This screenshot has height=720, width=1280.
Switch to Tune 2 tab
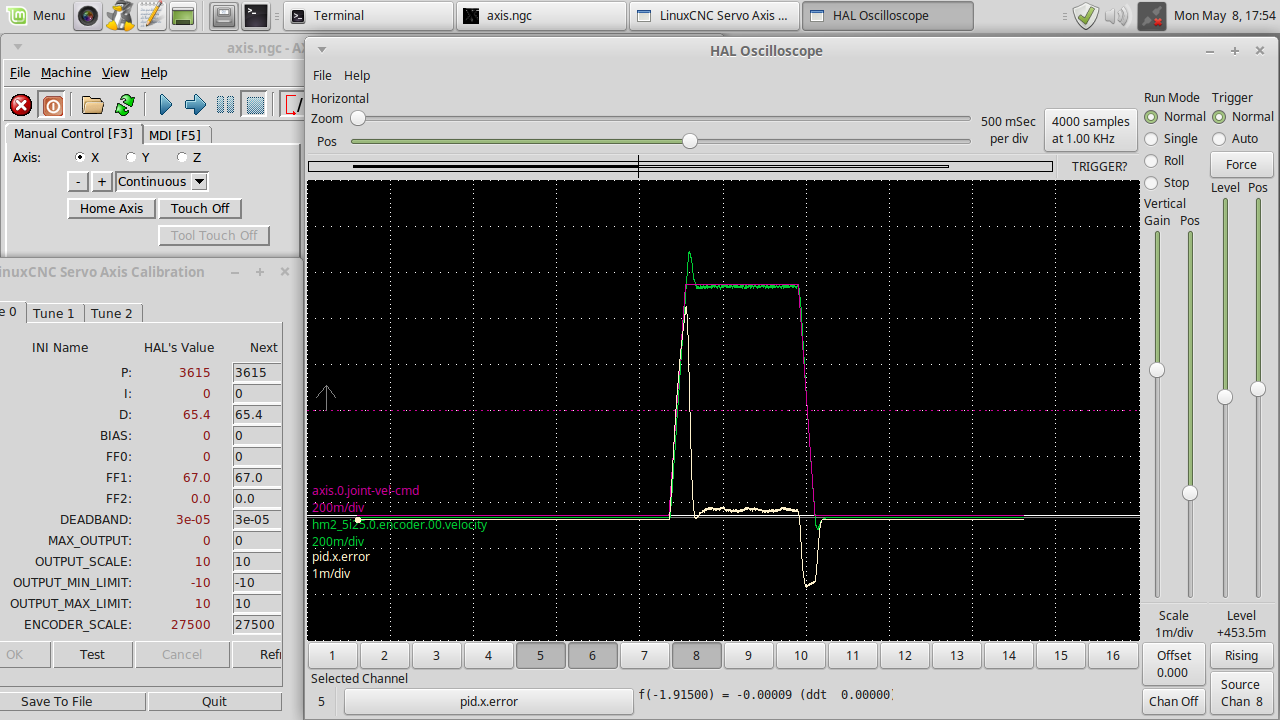(112, 313)
